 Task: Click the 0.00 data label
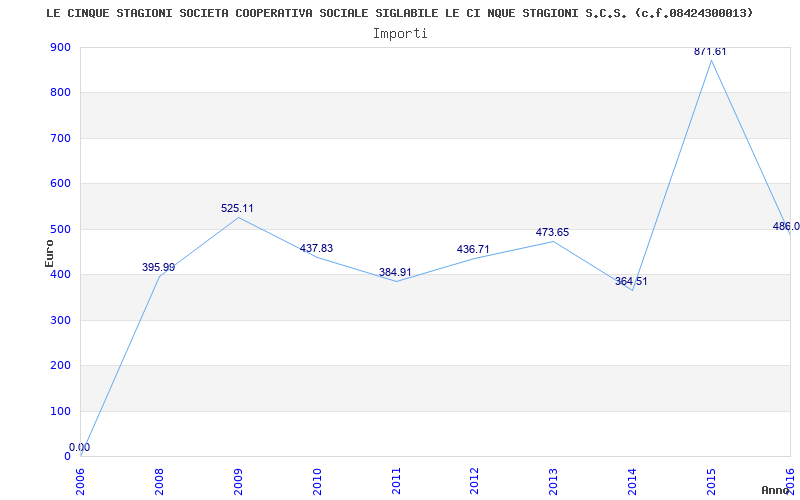pyautogui.click(x=80, y=447)
